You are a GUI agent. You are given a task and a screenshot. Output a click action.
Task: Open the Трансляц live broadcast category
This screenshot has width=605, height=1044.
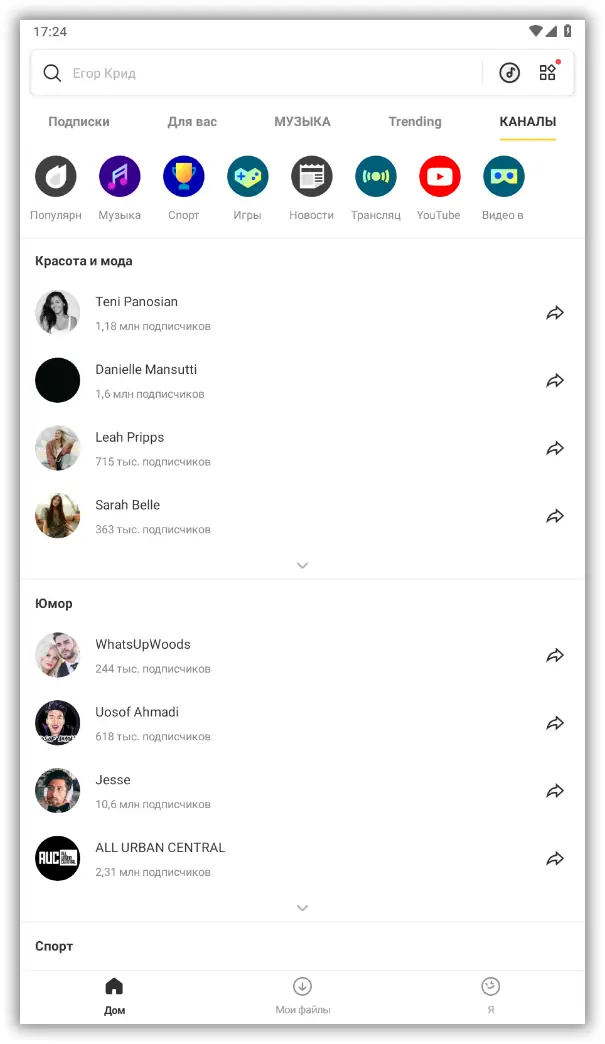point(376,177)
